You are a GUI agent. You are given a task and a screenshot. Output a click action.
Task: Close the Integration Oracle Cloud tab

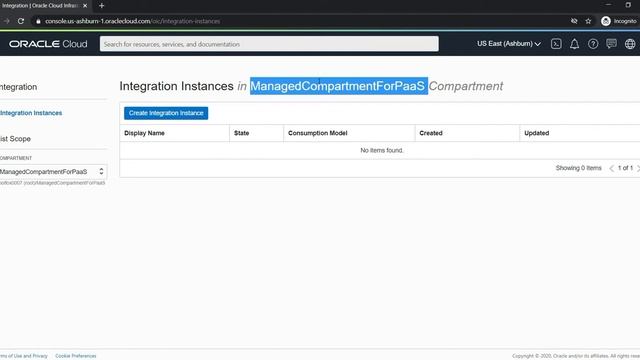click(x=85, y=6)
